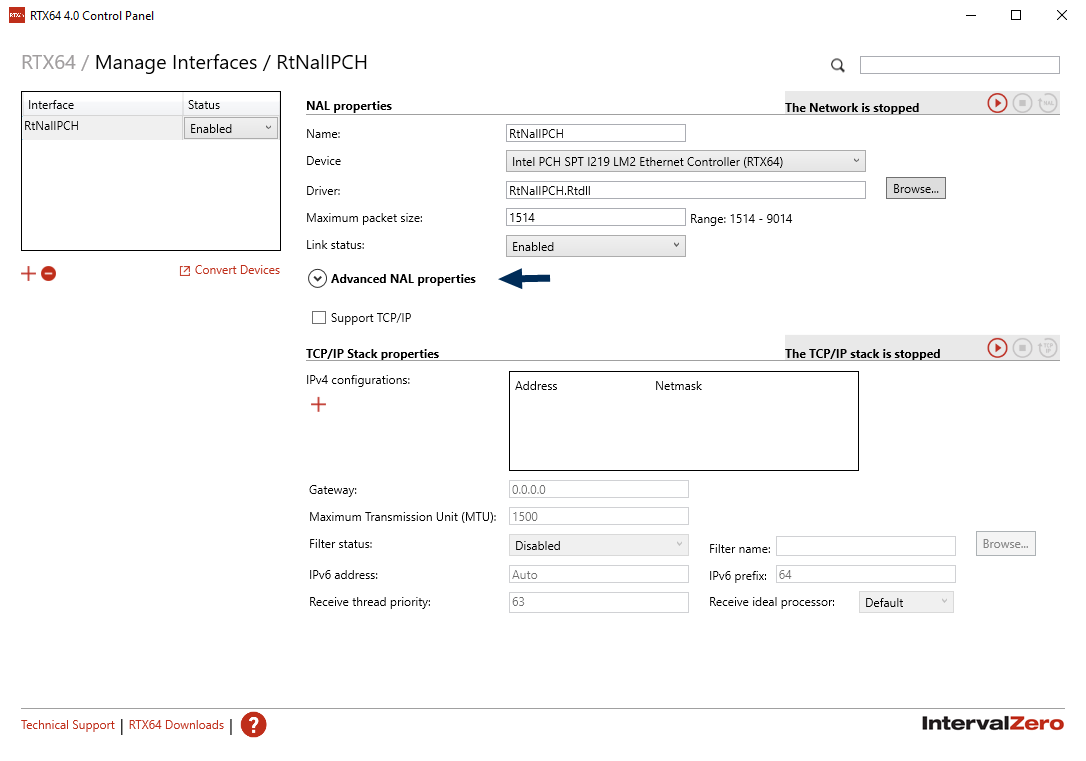Click the Interface column header
Image resolution: width=1086 pixels, height=761 pixels.
point(103,105)
